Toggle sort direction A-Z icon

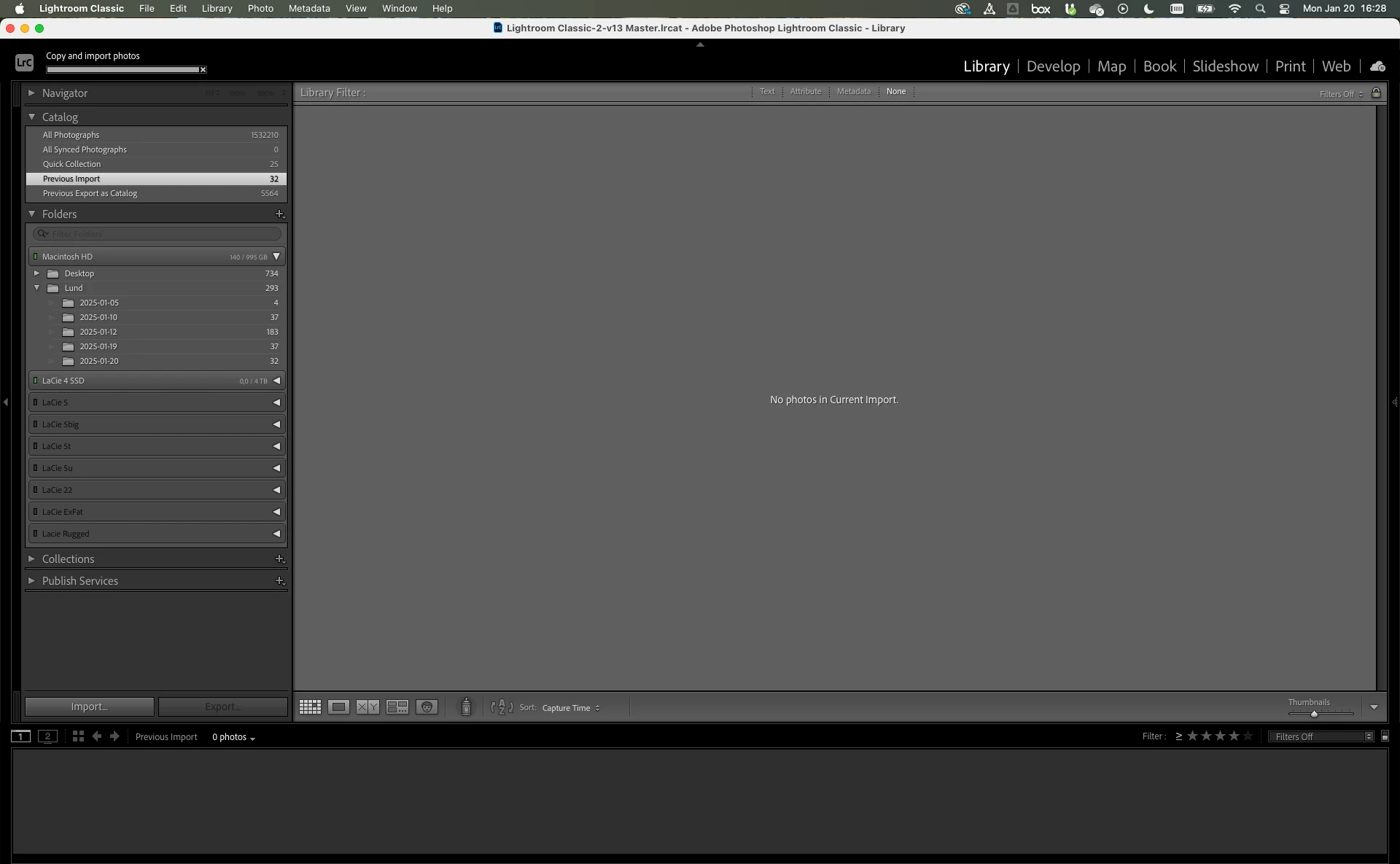pyautogui.click(x=502, y=707)
